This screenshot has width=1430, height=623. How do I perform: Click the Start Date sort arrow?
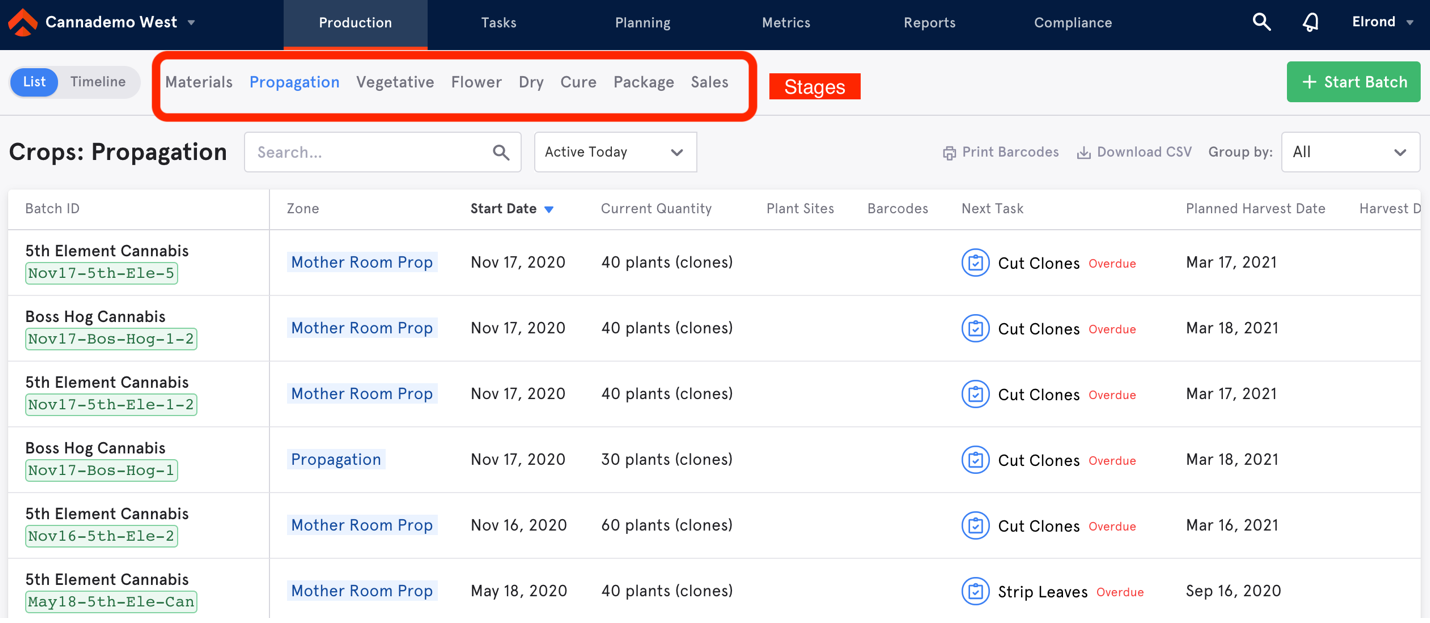coord(549,209)
